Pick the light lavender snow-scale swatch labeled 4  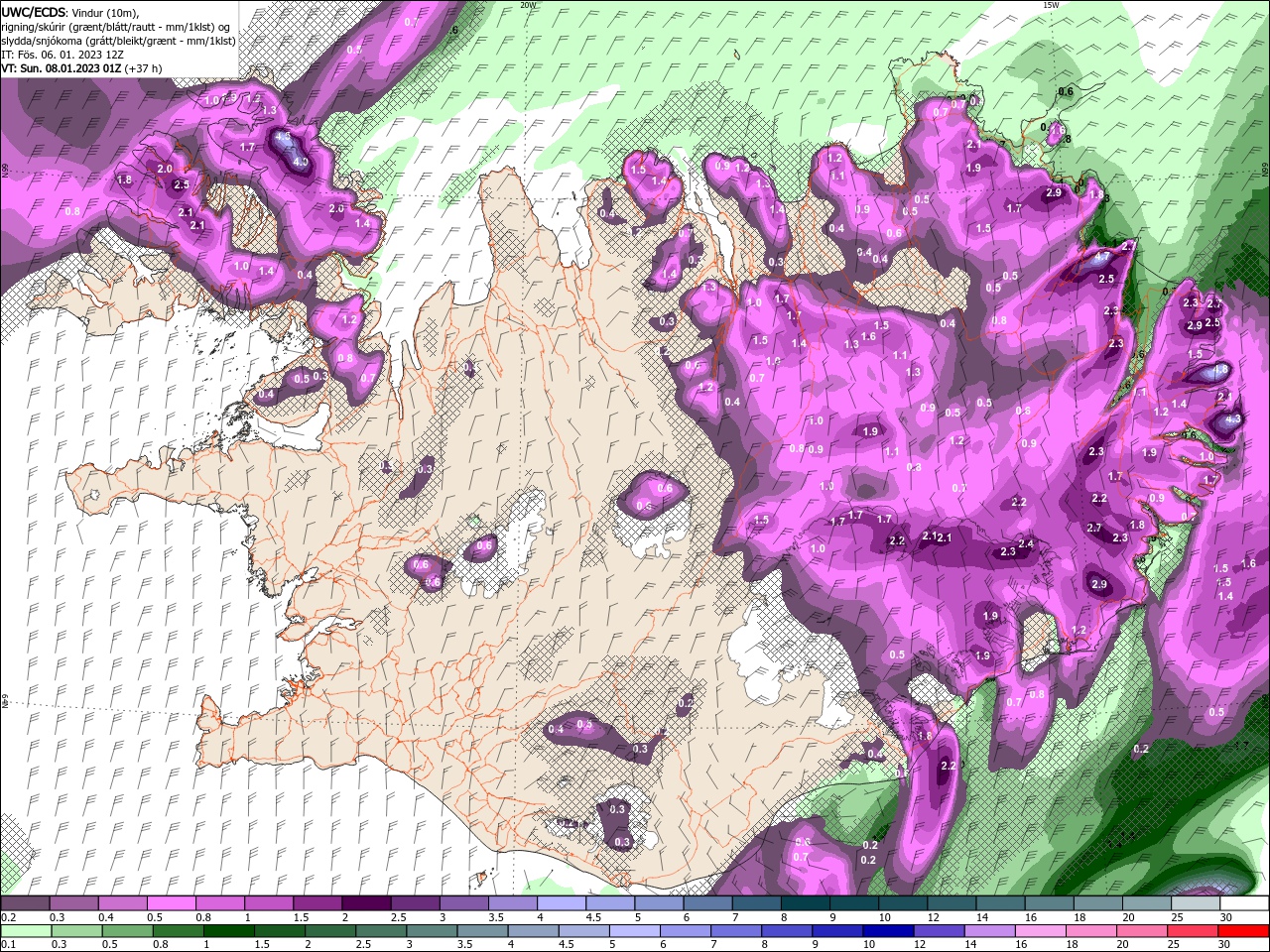pos(562,903)
